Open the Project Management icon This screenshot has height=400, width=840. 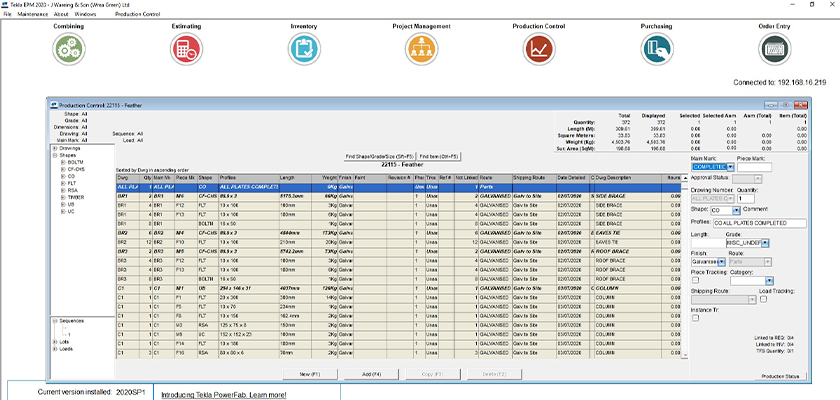point(420,48)
